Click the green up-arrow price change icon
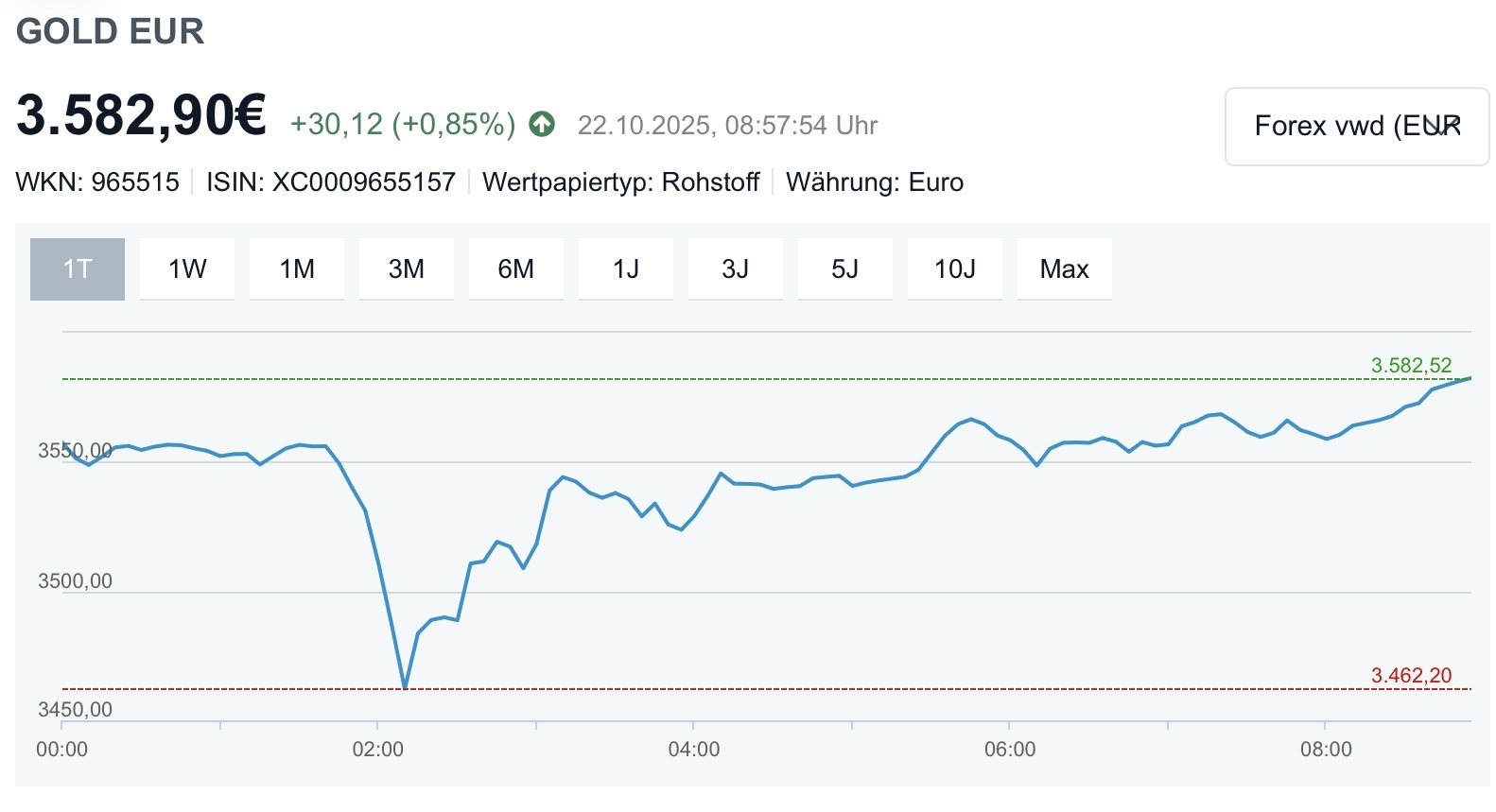The width and height of the screenshot is (1496, 812). [x=542, y=125]
